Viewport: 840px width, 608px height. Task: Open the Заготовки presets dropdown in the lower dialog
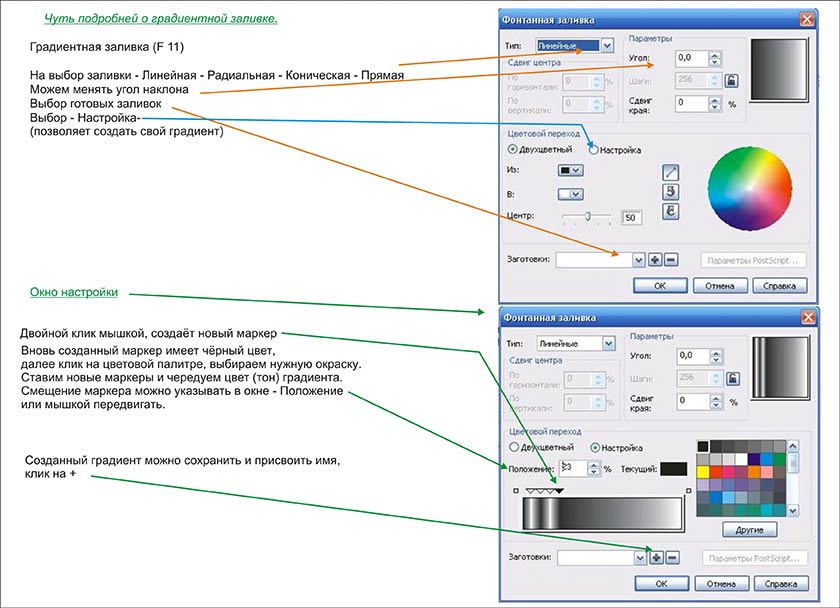click(638, 557)
